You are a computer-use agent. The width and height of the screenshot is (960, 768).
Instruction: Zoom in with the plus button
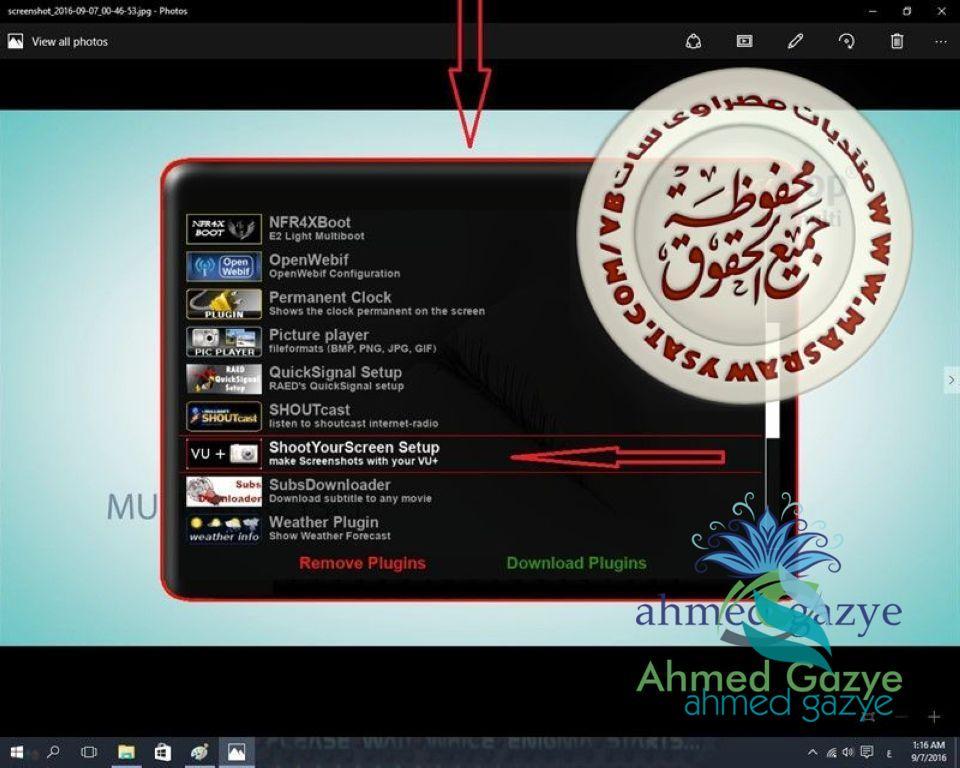point(934,717)
